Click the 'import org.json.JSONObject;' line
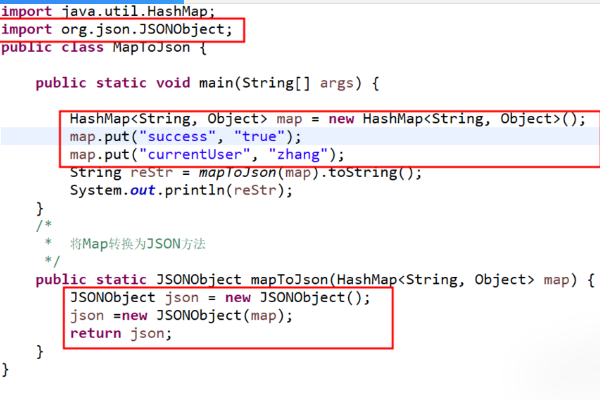This screenshot has height=400, width=600. [117, 29]
